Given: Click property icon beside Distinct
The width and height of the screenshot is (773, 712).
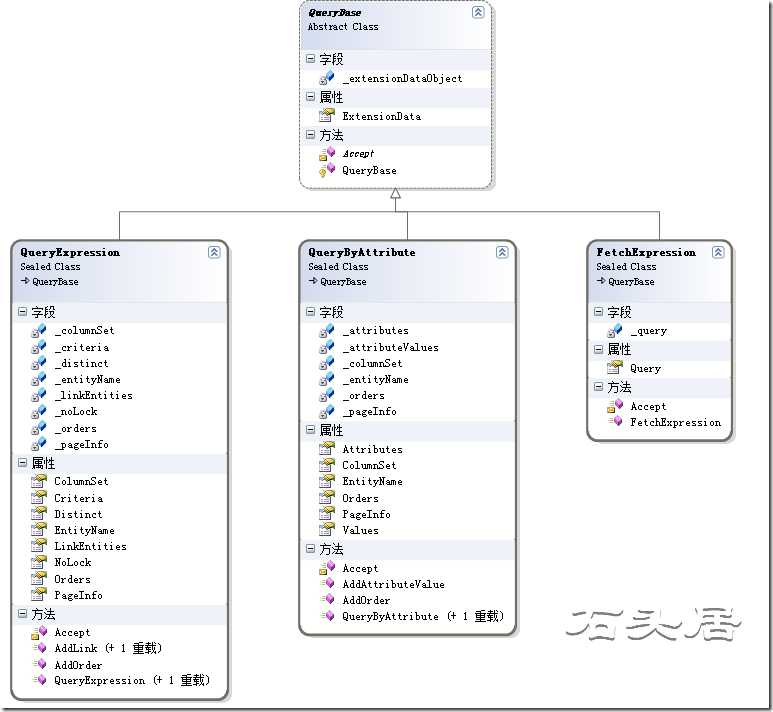Looking at the screenshot, I should click(38, 514).
